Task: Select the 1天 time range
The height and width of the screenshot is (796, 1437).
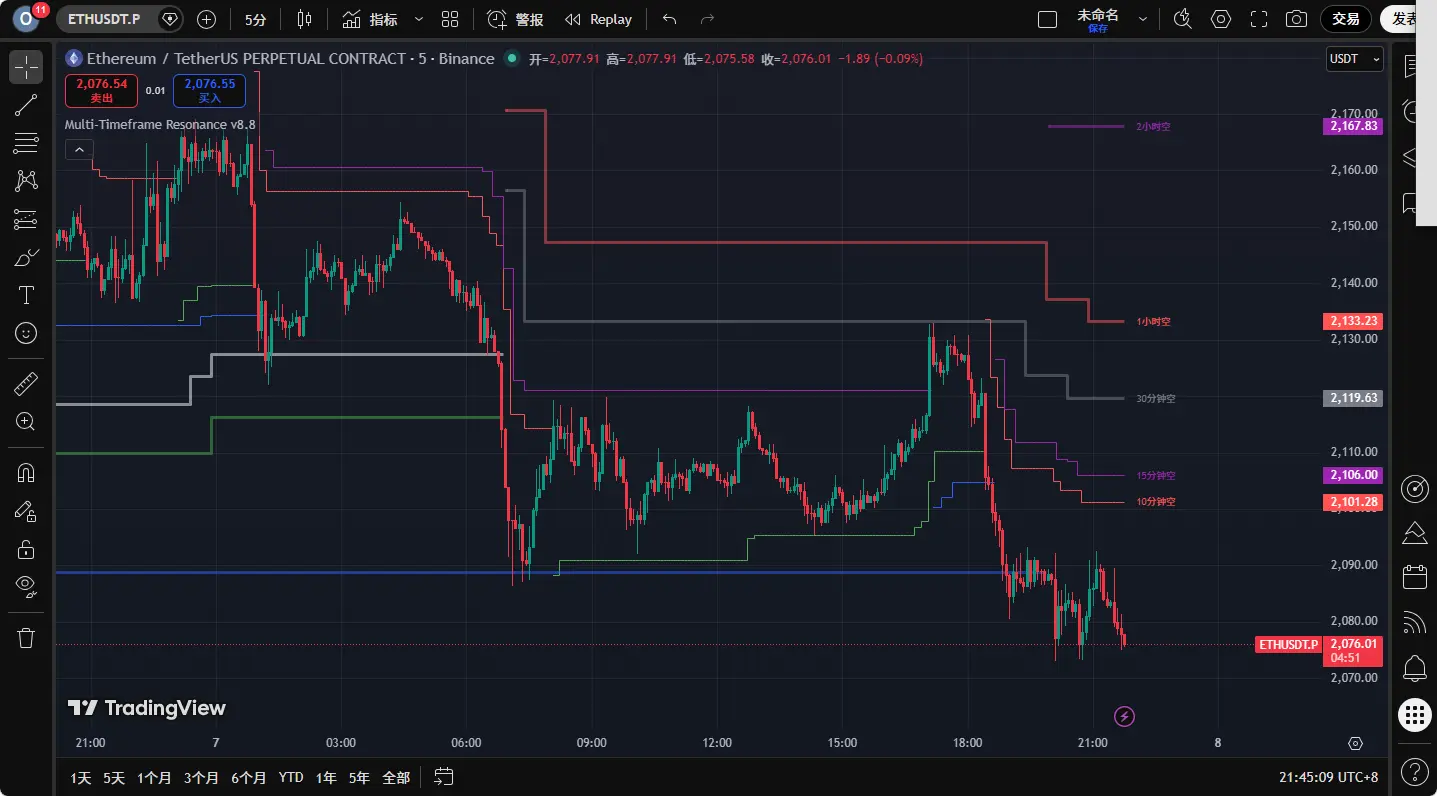Action: tap(81, 777)
